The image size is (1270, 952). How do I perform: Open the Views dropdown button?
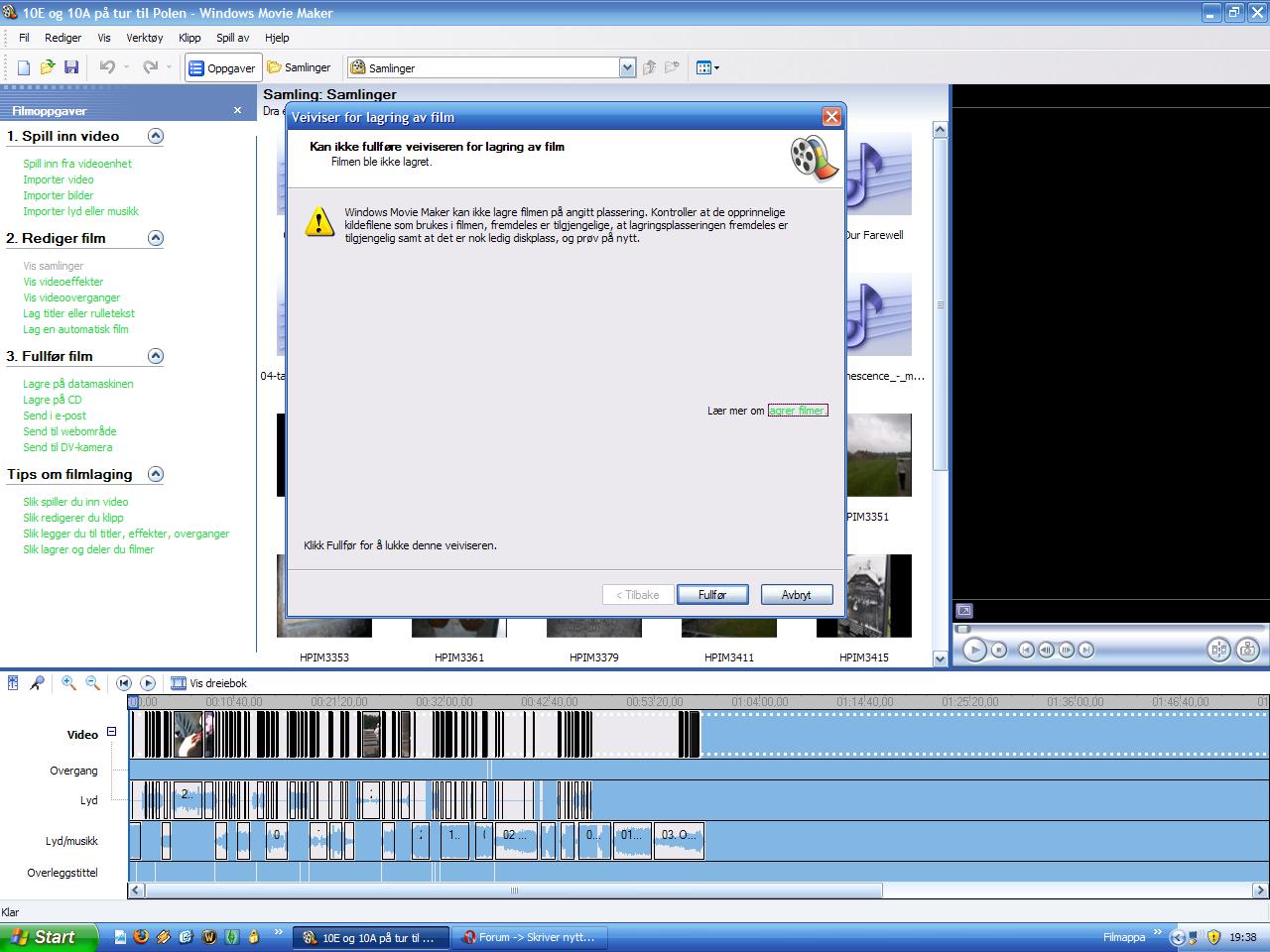[707, 67]
